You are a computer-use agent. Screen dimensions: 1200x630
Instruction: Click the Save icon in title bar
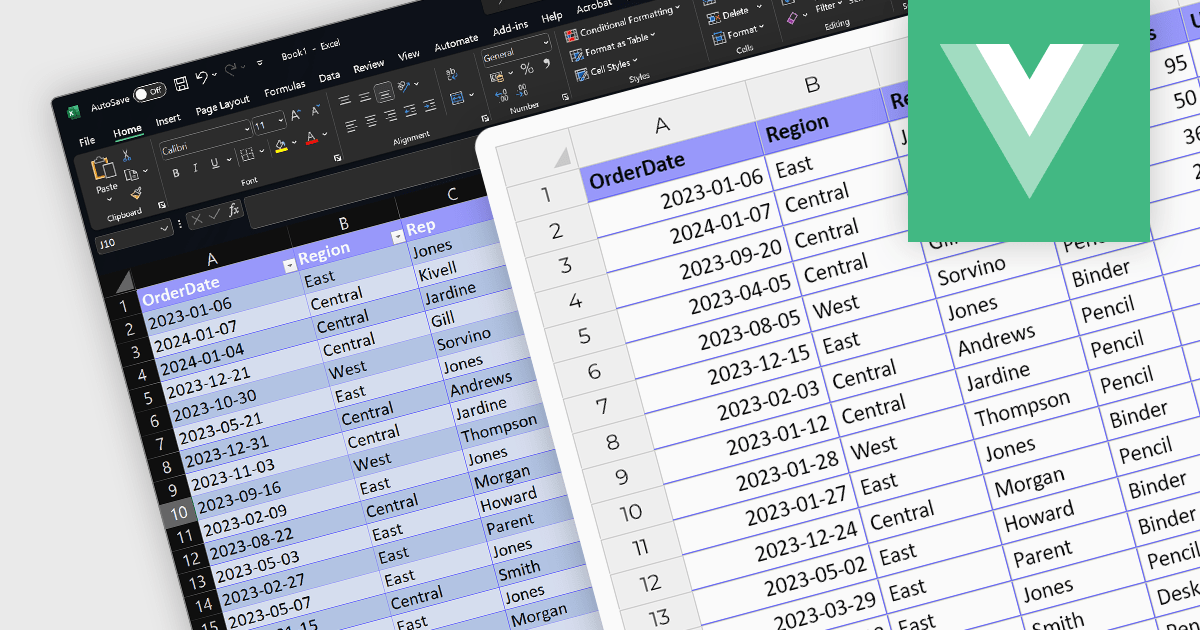click(x=181, y=84)
